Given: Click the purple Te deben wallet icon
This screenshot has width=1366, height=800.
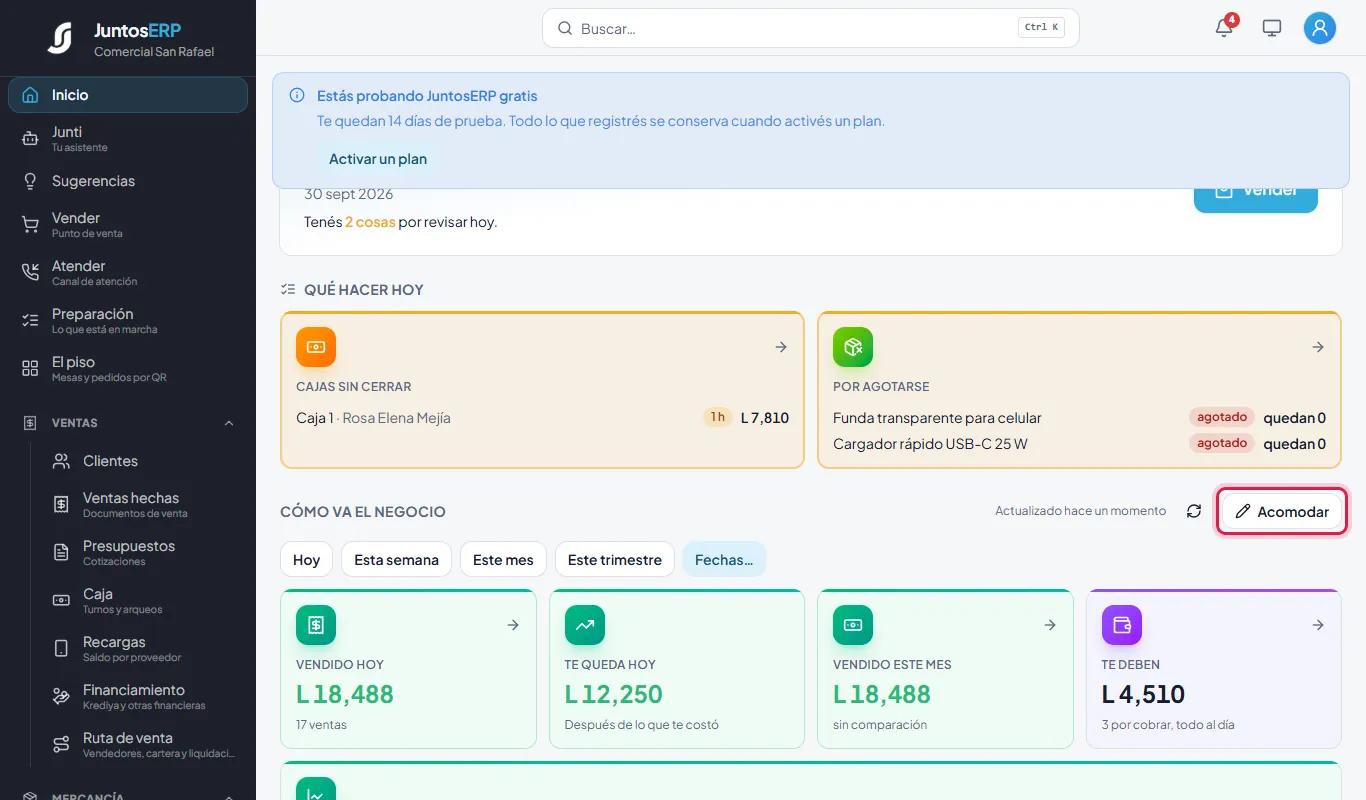Looking at the screenshot, I should click(1122, 625).
